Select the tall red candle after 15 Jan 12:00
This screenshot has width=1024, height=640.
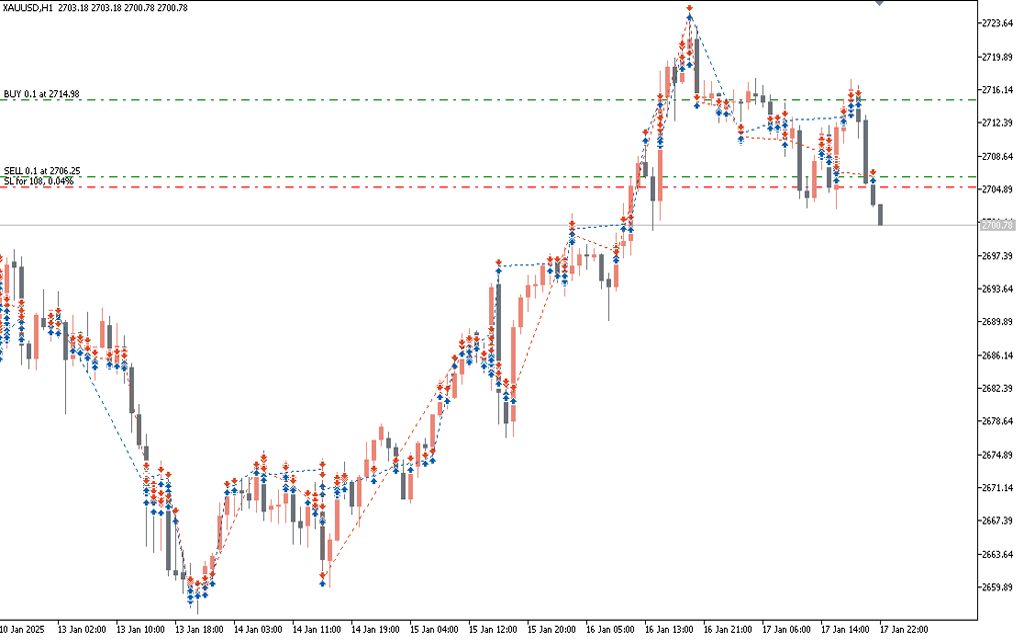[512, 358]
